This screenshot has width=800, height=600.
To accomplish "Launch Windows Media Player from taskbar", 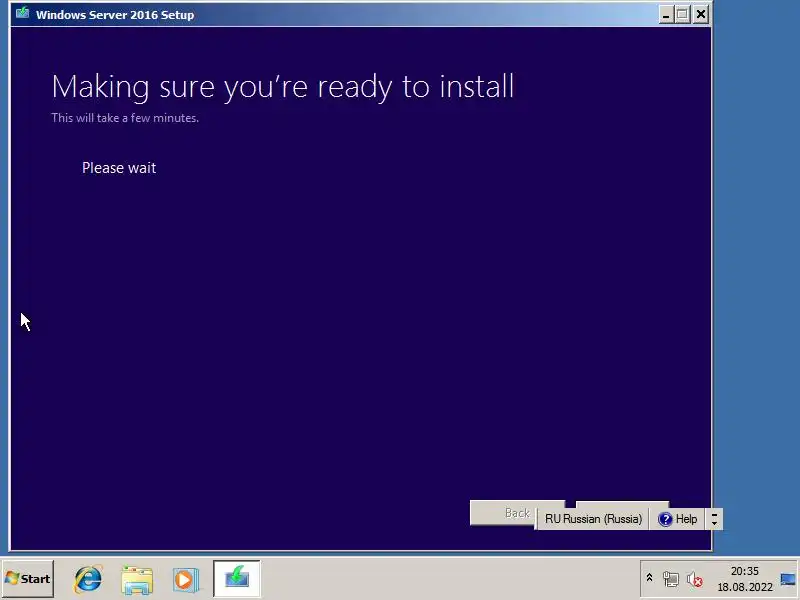I will pyautogui.click(x=185, y=580).
